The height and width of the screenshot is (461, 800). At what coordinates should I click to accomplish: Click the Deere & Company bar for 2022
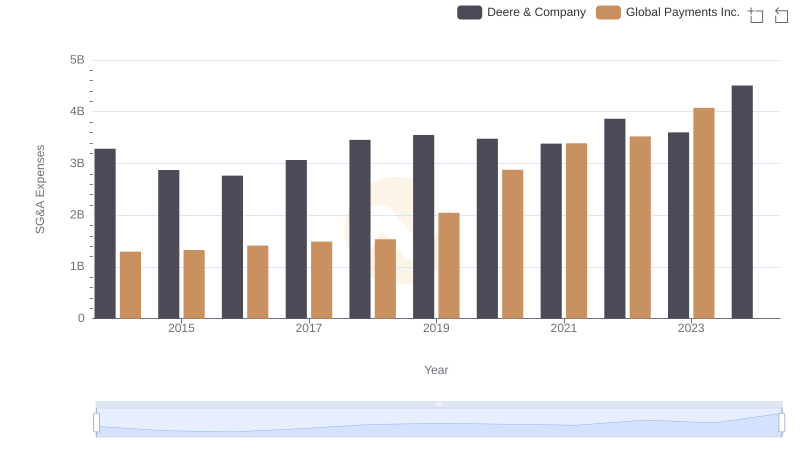[615, 219]
